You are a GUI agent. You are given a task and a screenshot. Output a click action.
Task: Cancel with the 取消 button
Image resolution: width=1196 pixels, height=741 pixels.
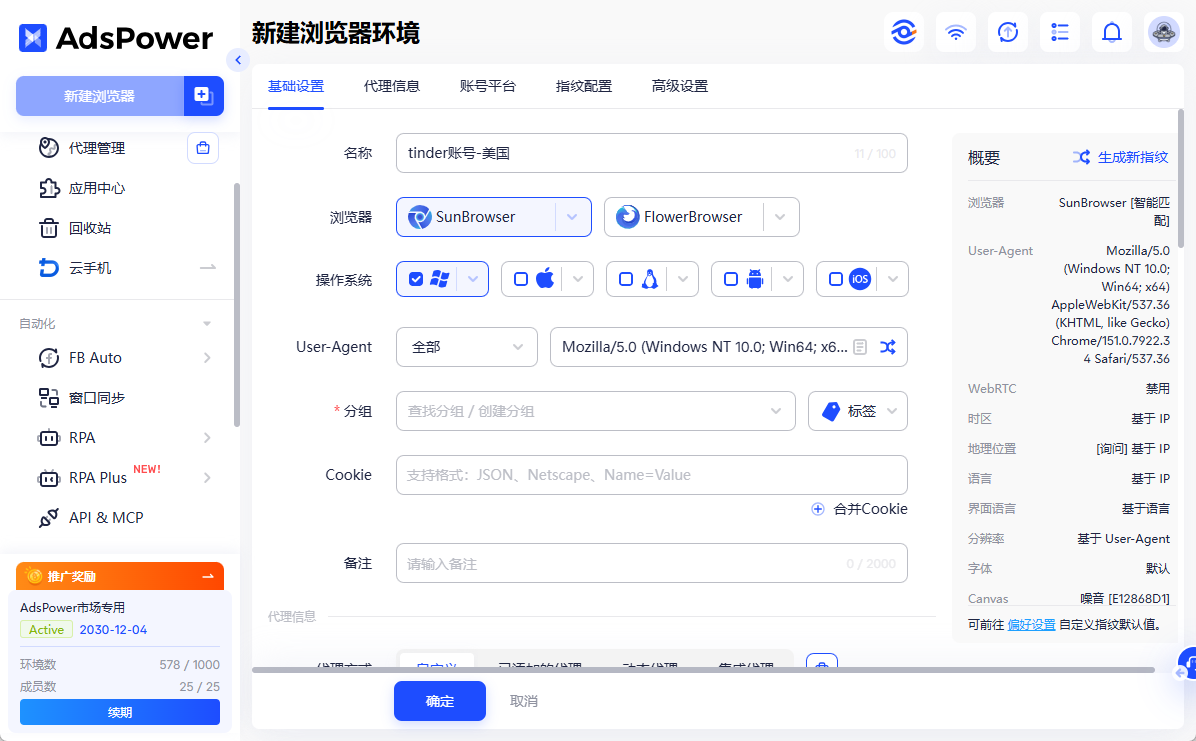(x=524, y=701)
